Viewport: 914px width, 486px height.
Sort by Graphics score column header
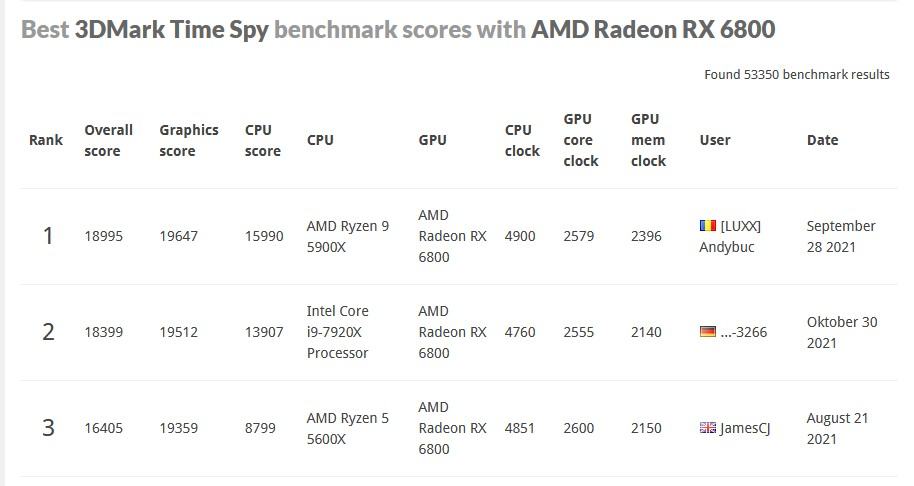tap(189, 140)
